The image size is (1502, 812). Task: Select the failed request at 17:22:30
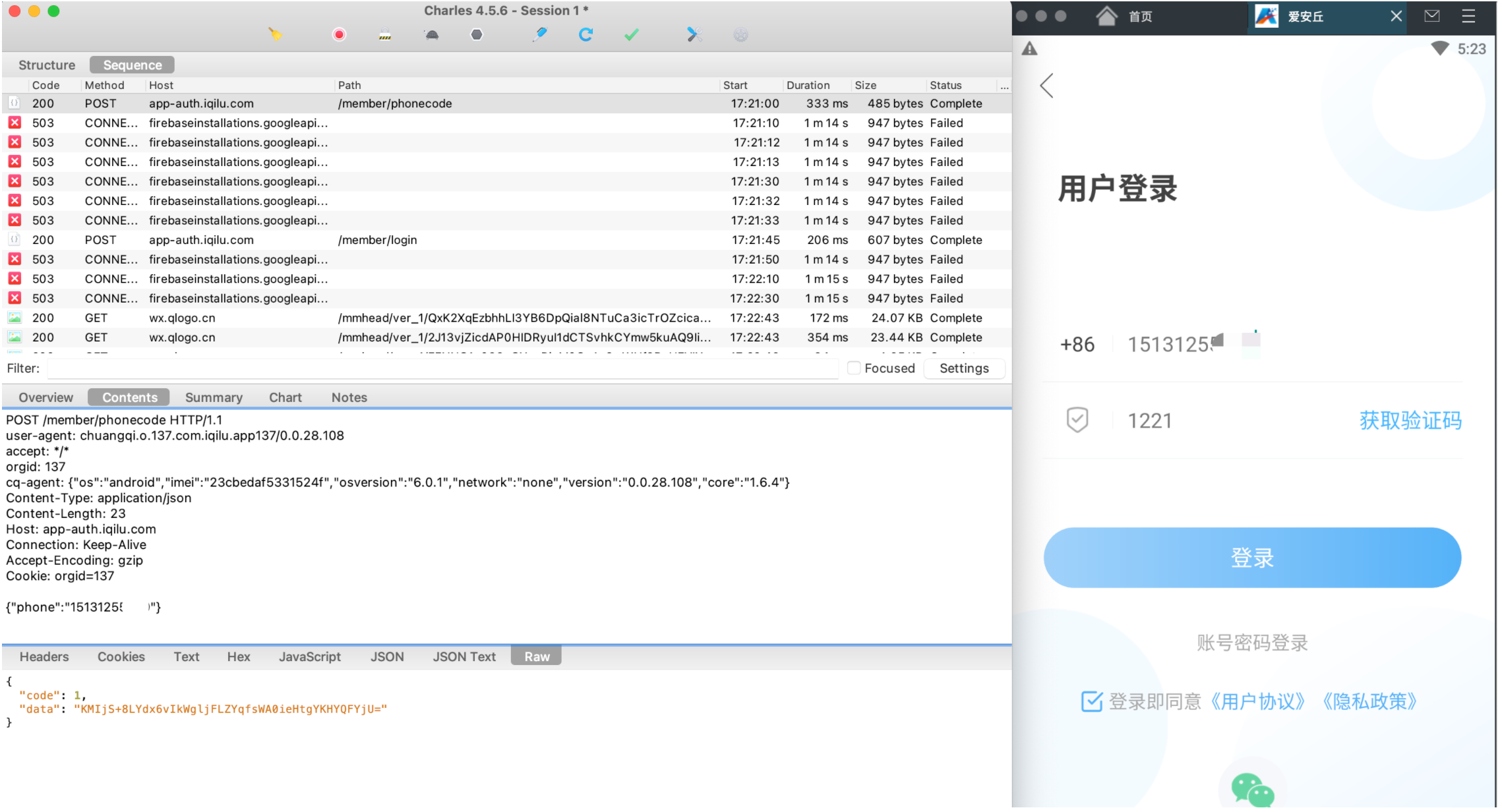click(506, 299)
